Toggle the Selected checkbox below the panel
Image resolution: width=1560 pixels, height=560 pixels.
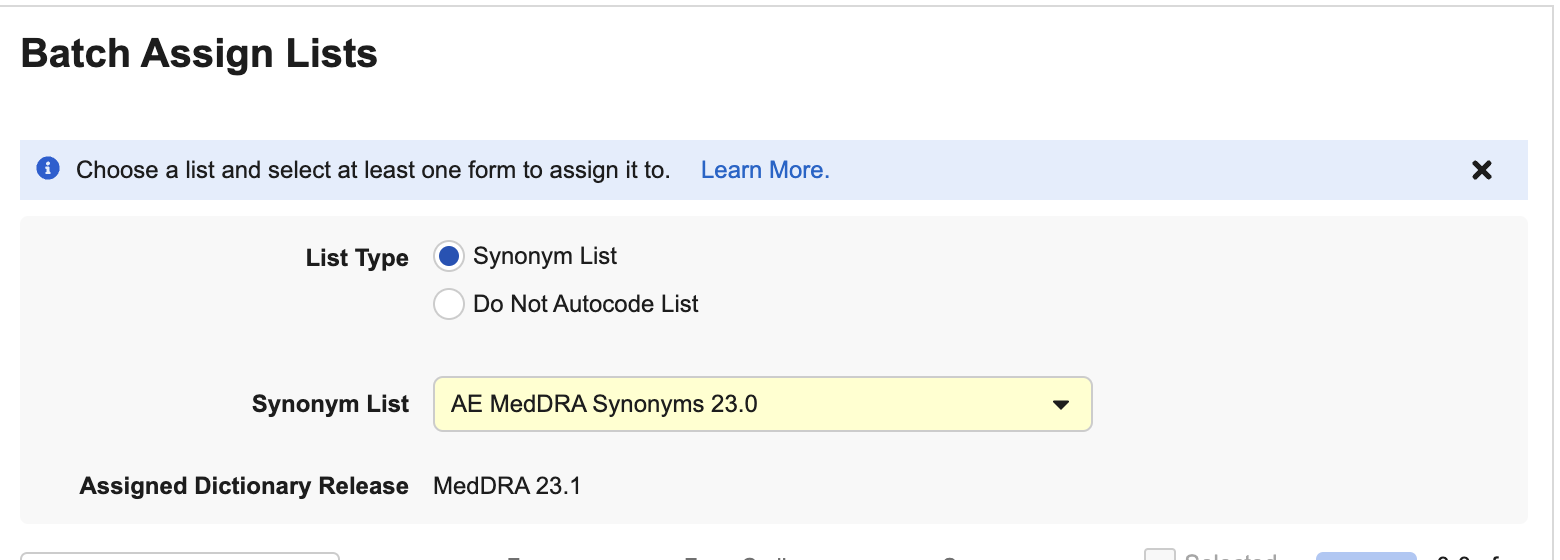coord(1159,555)
